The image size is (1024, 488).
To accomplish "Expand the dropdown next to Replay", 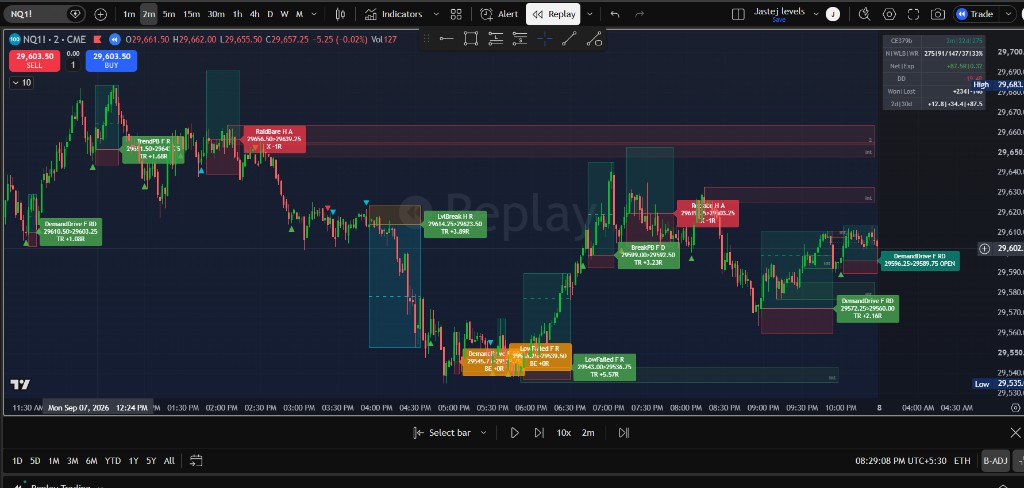I will 590,14.
